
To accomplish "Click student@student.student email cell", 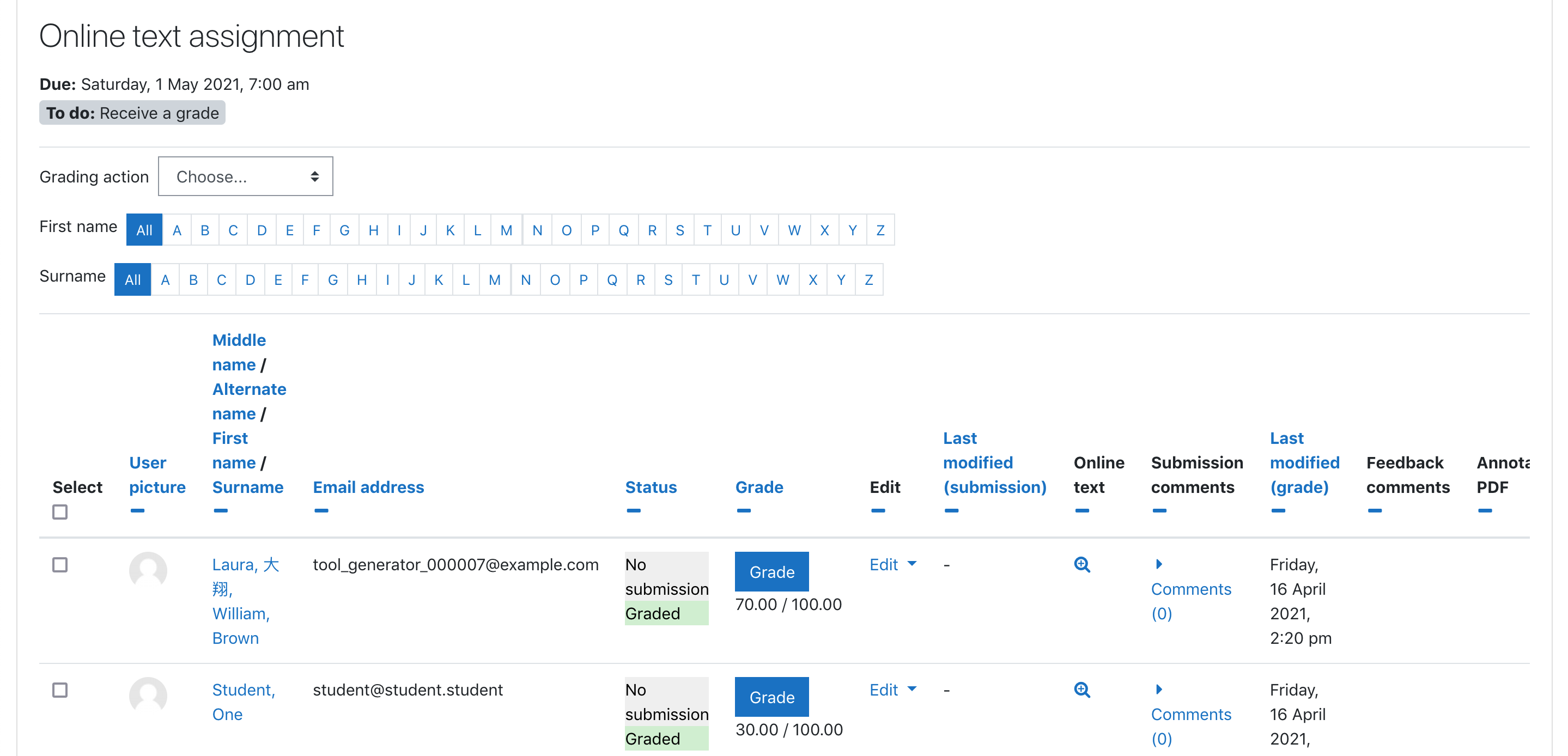I will (x=408, y=690).
